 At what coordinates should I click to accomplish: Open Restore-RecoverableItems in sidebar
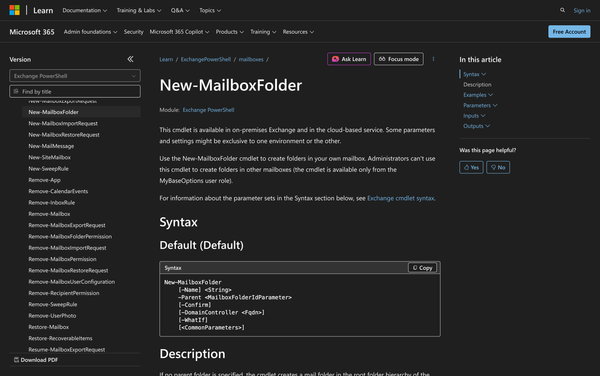[60, 338]
